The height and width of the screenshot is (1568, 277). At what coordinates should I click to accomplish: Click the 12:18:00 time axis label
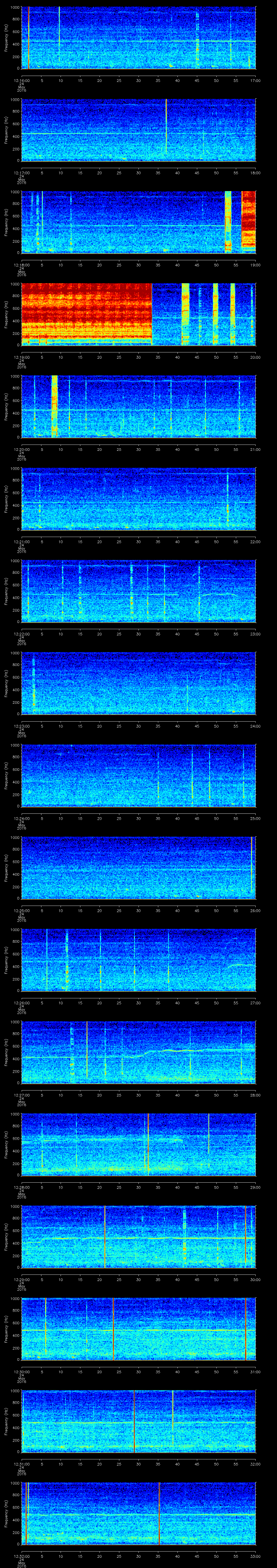pos(22,265)
